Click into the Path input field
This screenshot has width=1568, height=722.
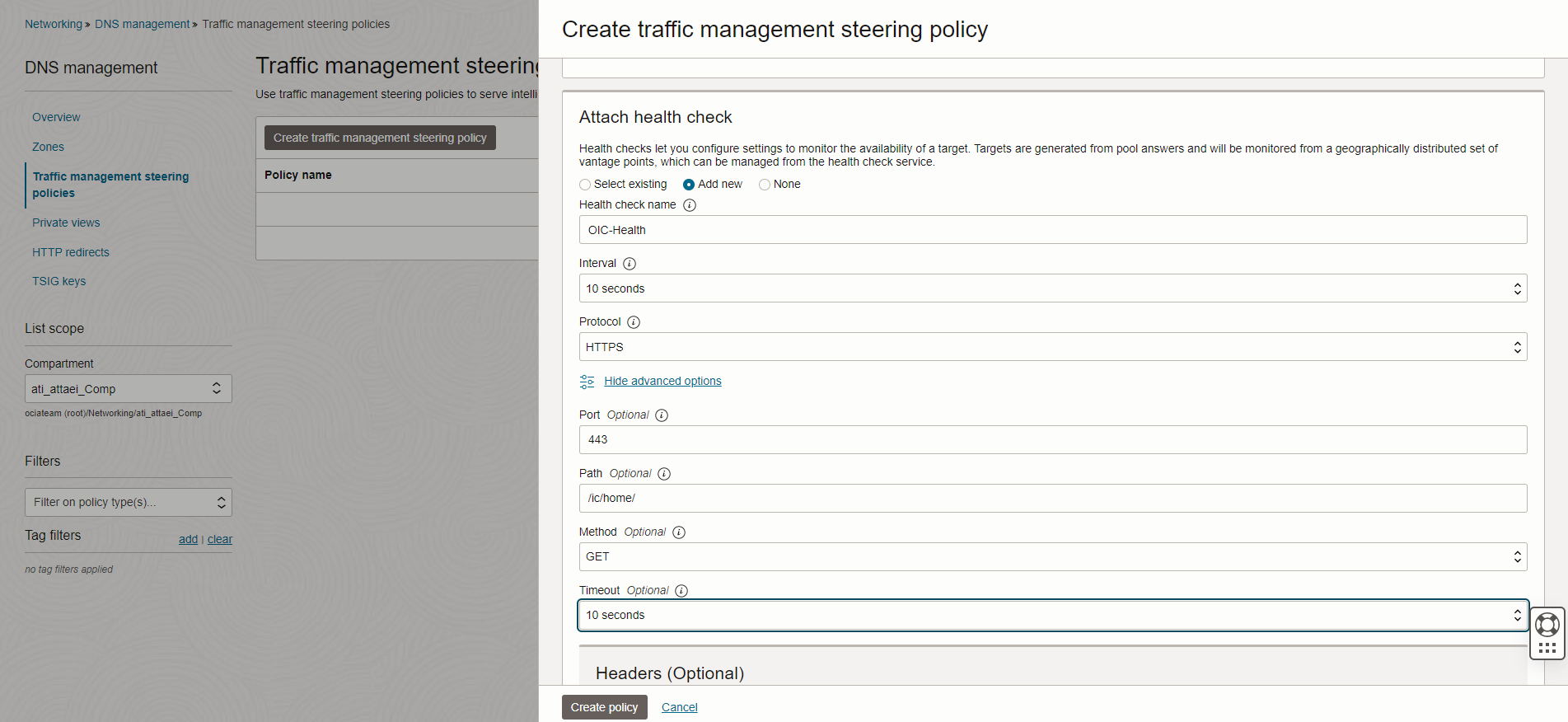tap(1052, 499)
